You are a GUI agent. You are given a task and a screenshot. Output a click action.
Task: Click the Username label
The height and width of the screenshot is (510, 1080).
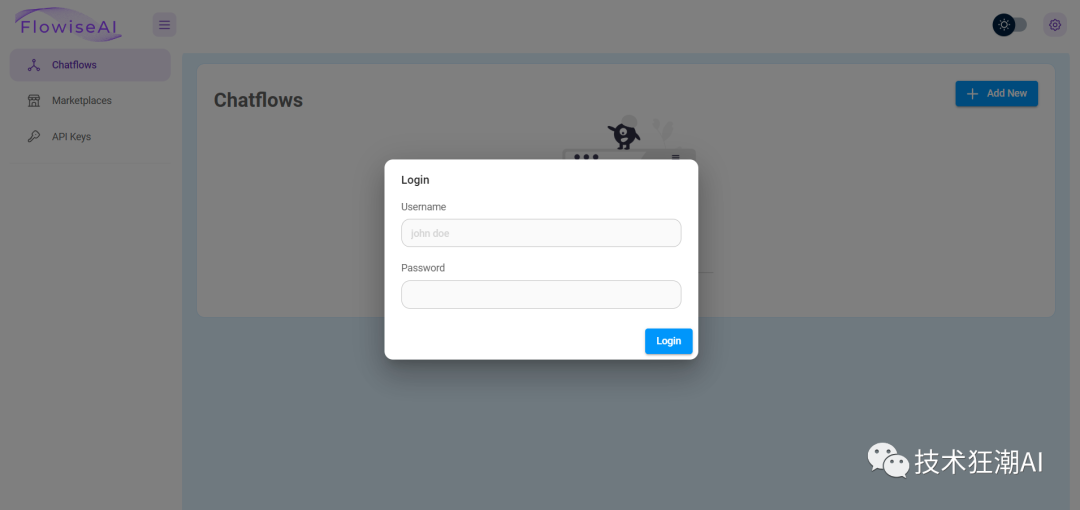(424, 207)
